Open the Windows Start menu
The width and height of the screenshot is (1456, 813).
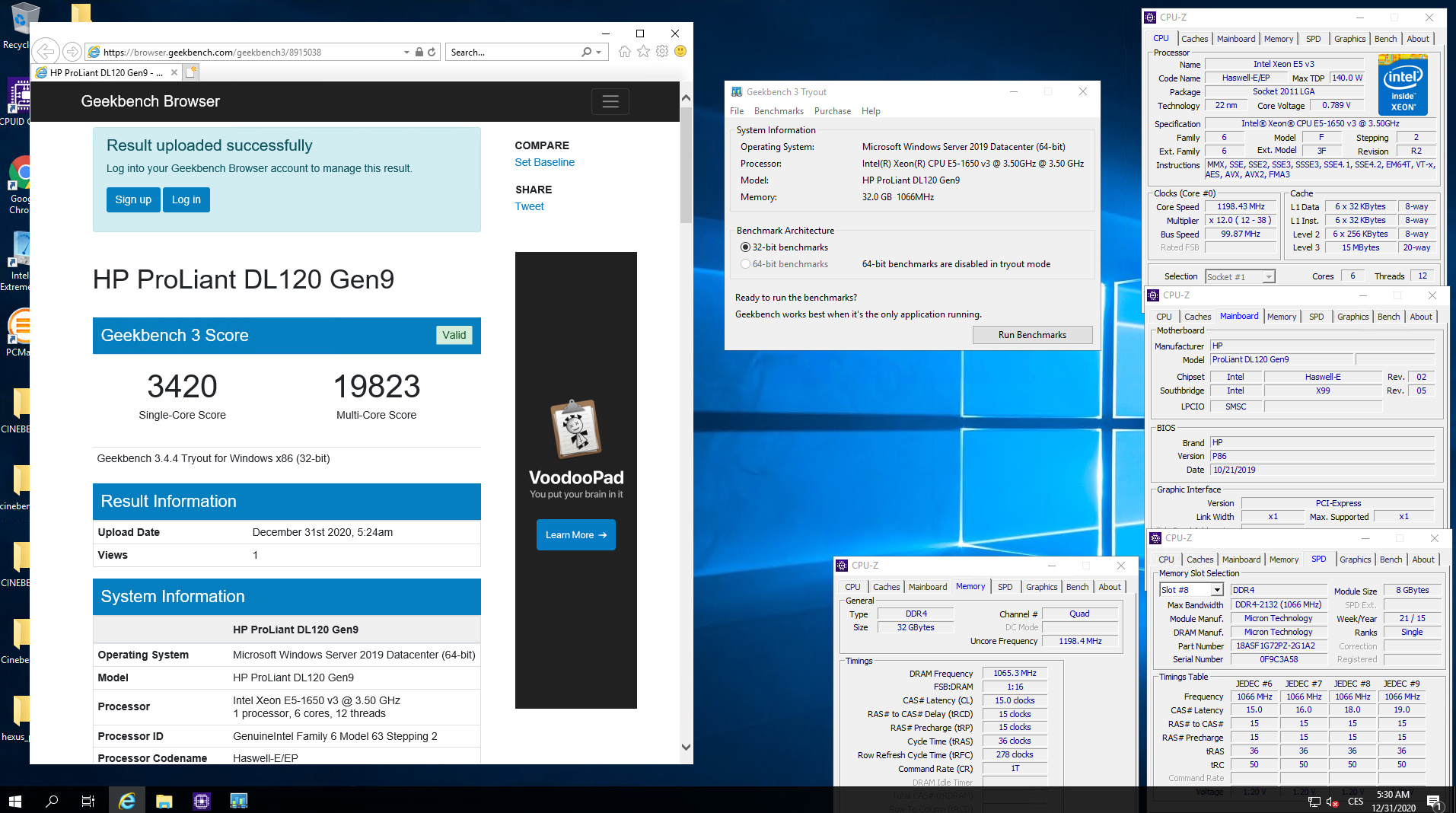(x=15, y=801)
